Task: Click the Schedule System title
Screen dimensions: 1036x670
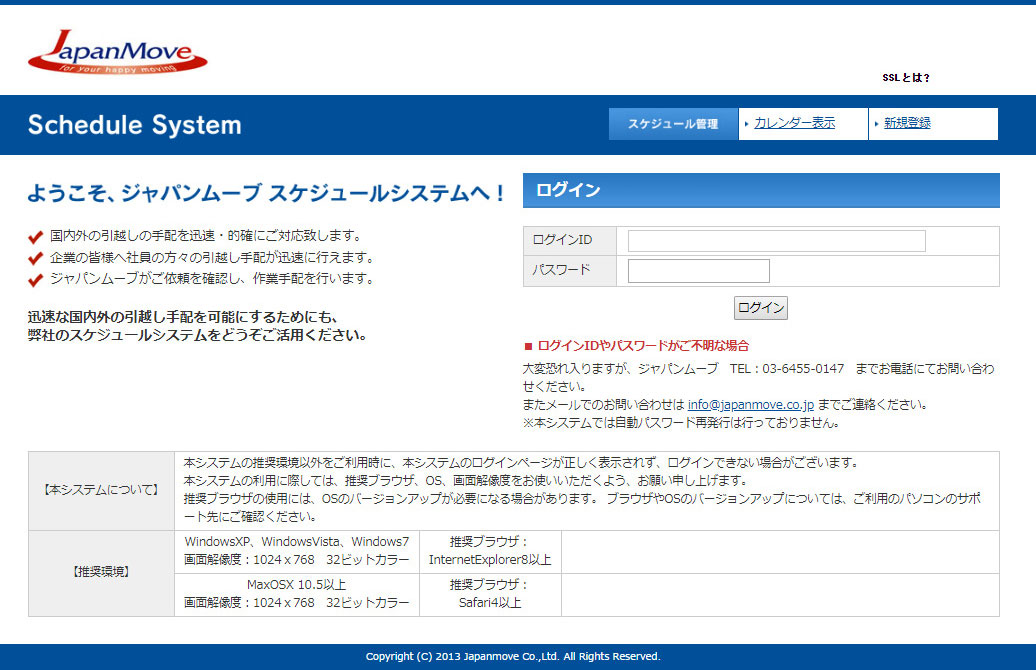Action: tap(135, 125)
